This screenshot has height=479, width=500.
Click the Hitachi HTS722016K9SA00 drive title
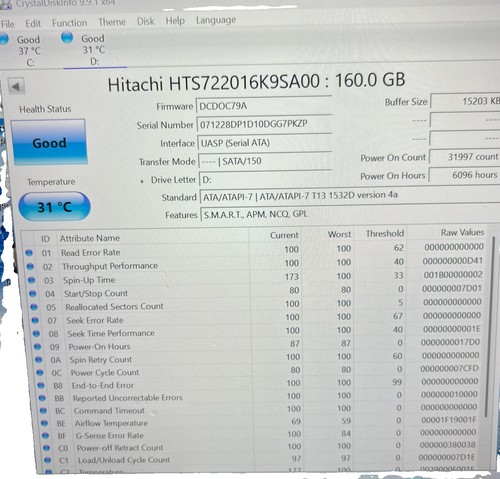256,82
